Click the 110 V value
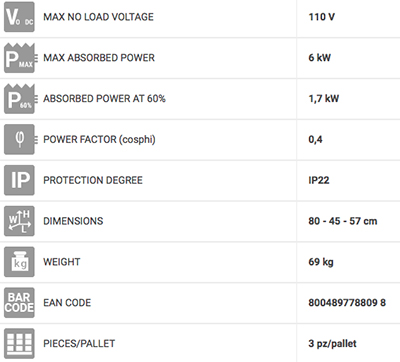The height and width of the screenshot is (362, 400). coord(322,17)
